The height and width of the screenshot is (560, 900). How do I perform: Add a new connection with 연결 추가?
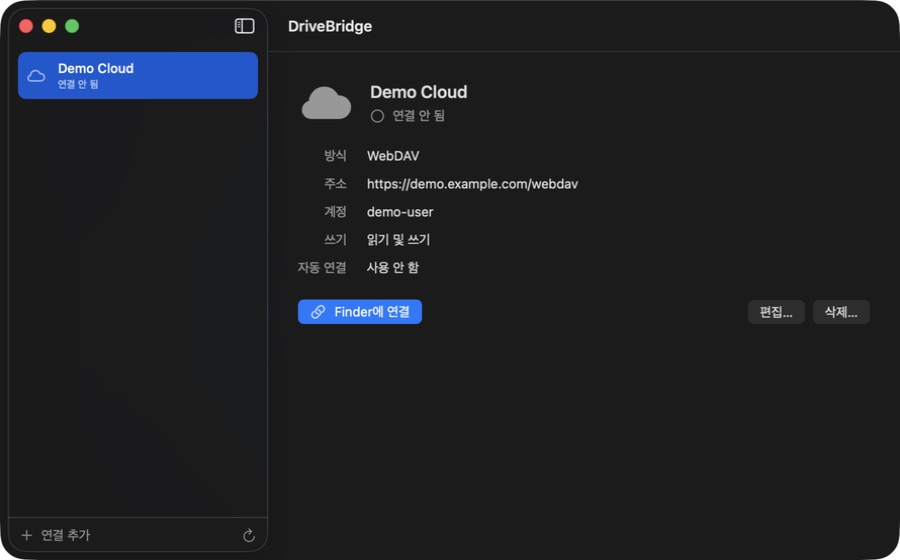pyautogui.click(x=56, y=535)
